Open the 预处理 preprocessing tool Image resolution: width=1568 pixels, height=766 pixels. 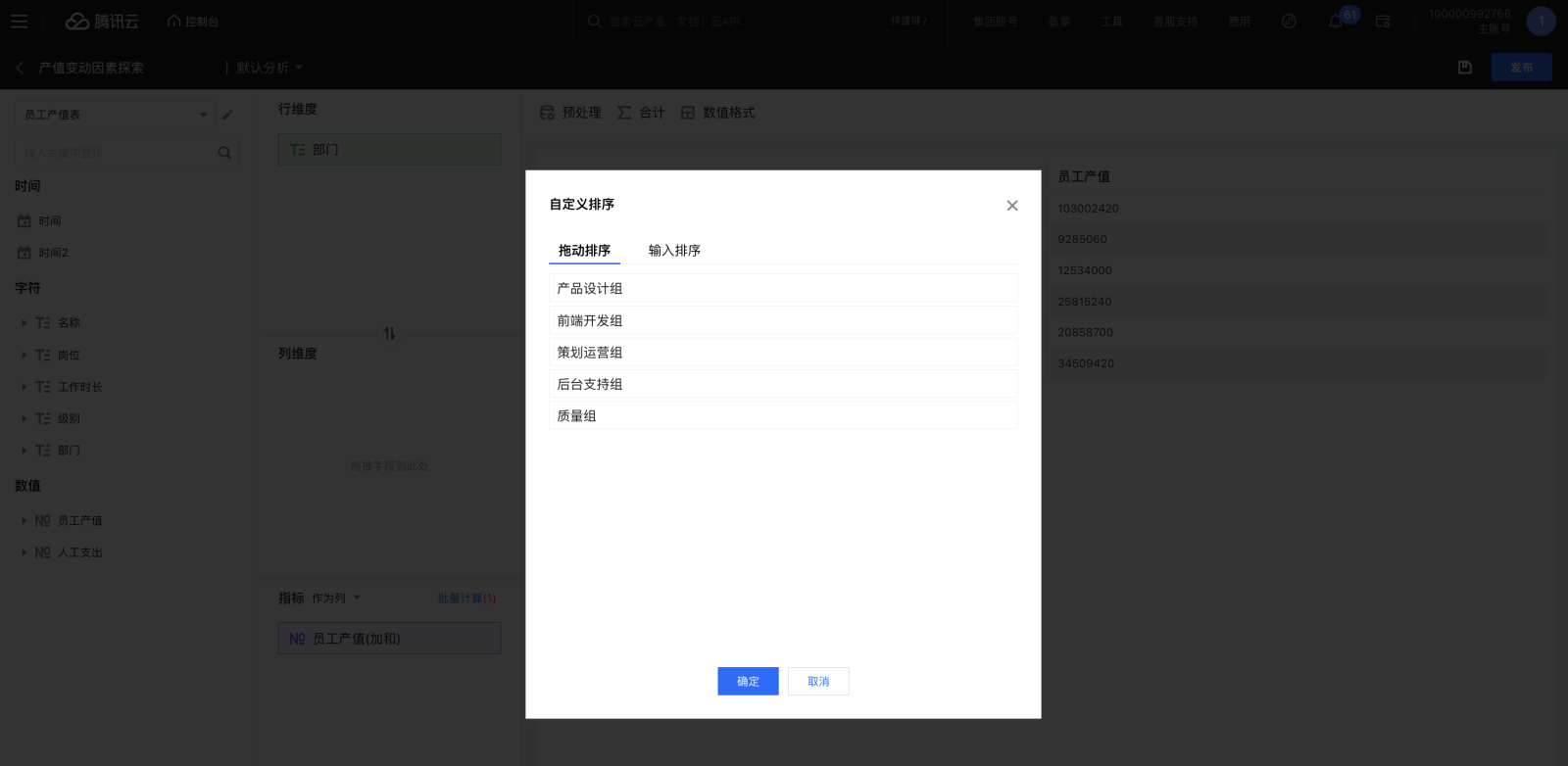click(570, 113)
